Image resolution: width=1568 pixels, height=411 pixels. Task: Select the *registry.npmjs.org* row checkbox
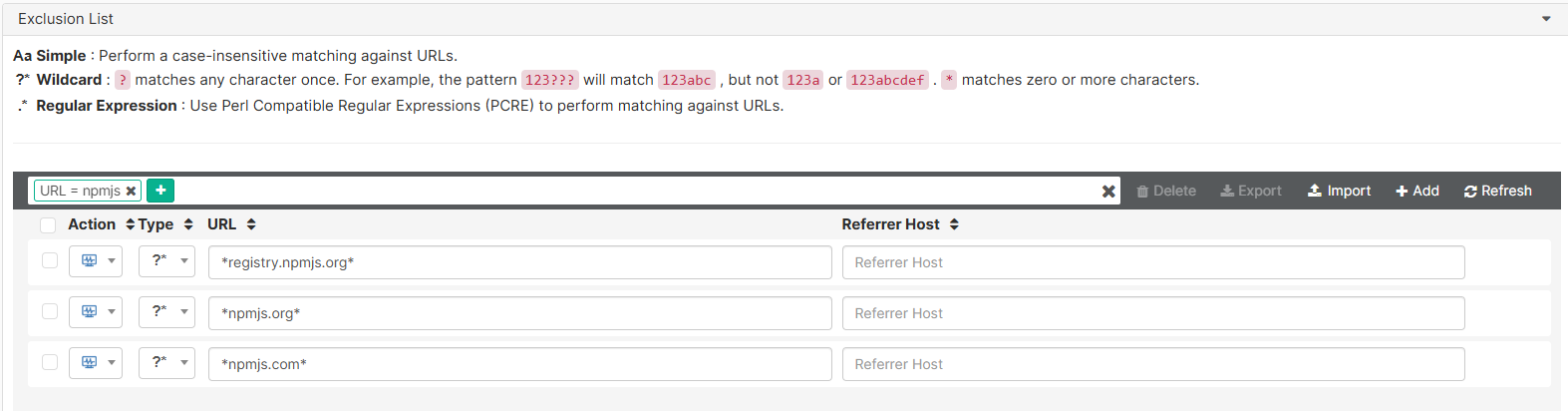(x=50, y=260)
